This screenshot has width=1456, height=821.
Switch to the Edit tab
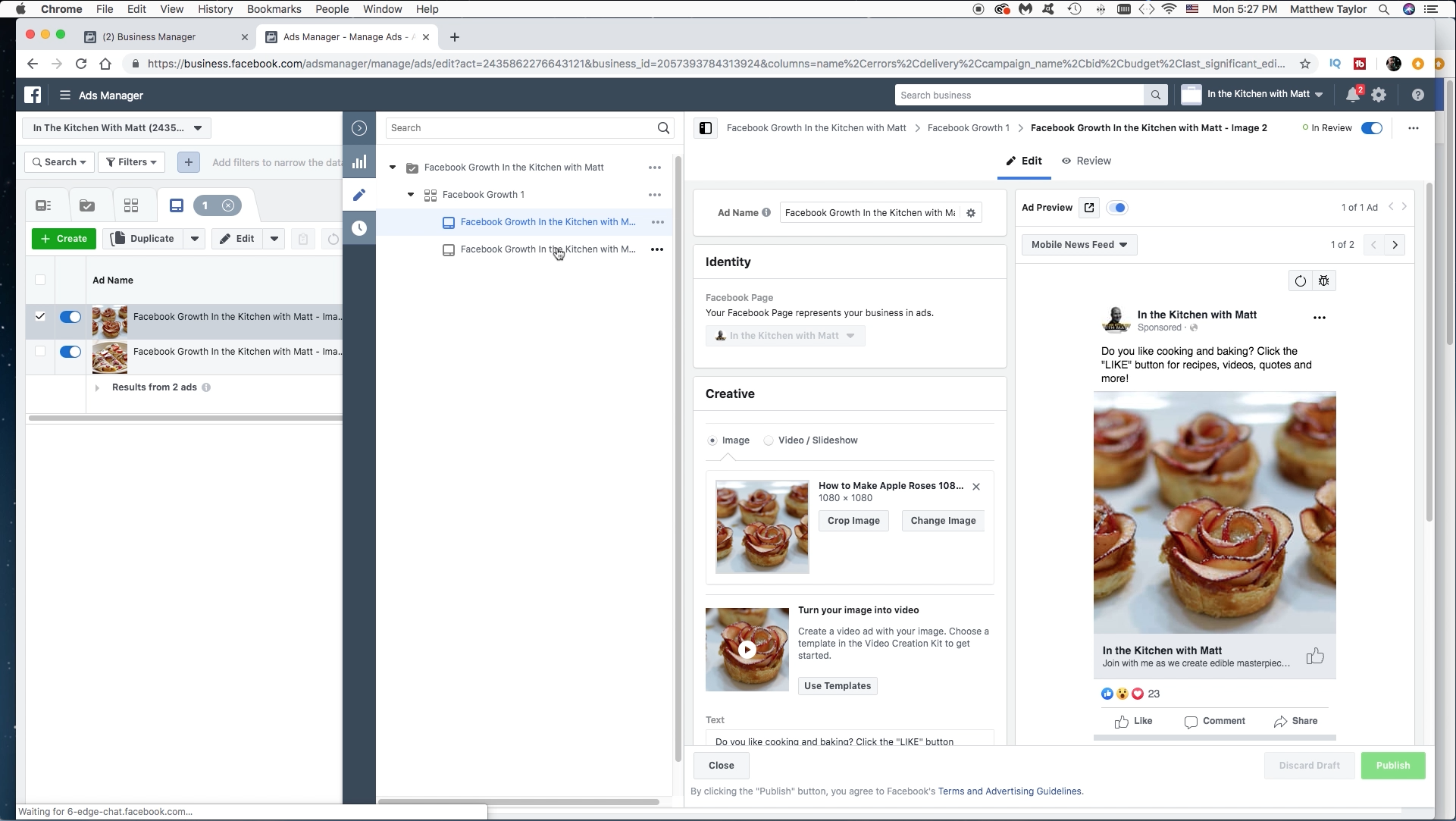[x=1024, y=161]
